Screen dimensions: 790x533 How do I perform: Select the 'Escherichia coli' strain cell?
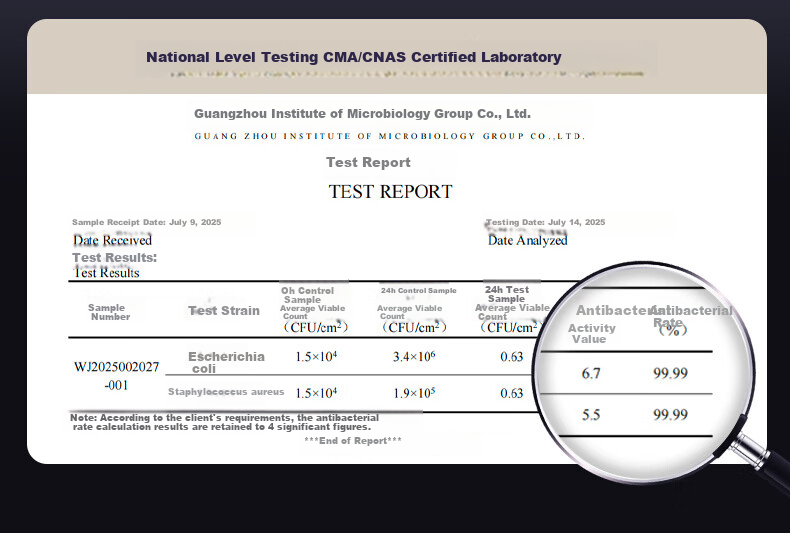pos(226,362)
